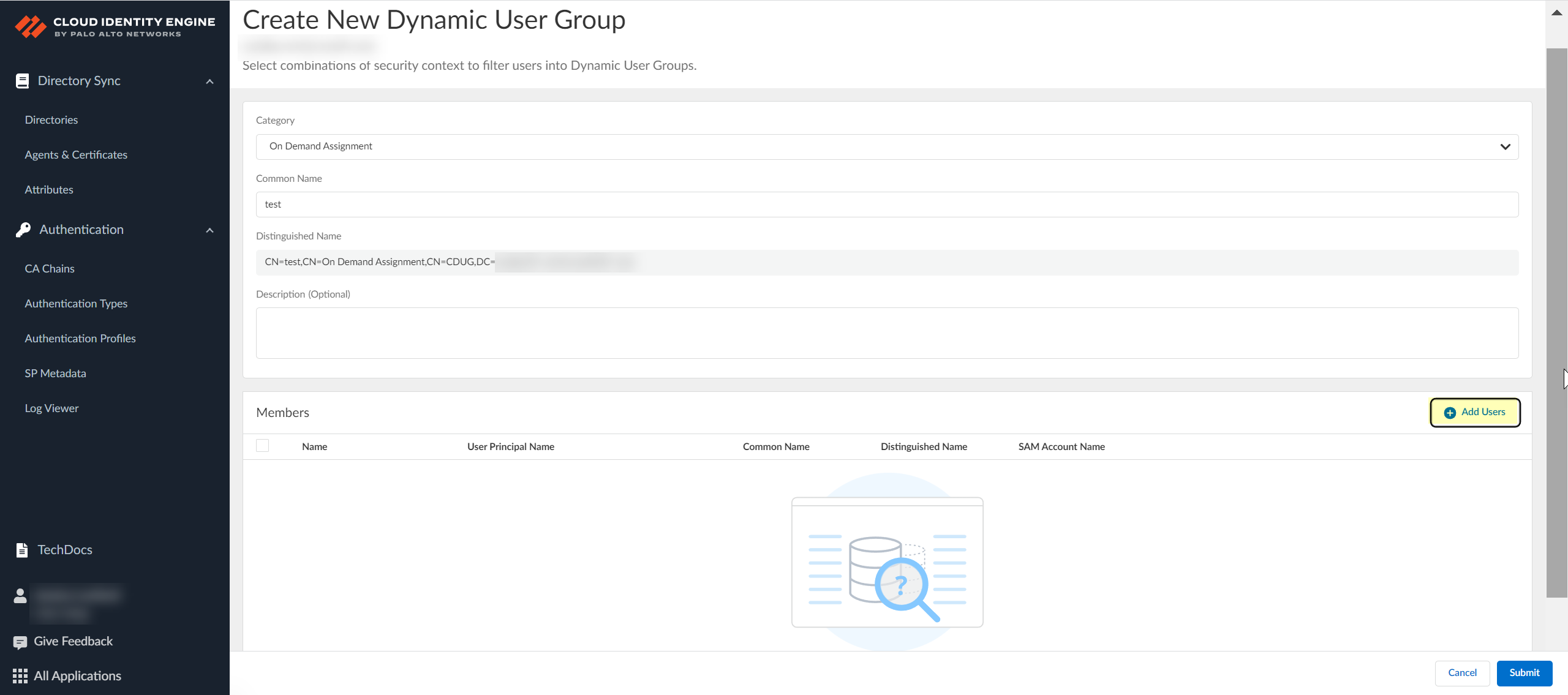The height and width of the screenshot is (695, 1568).
Task: Click the Description text area
Action: click(886, 333)
